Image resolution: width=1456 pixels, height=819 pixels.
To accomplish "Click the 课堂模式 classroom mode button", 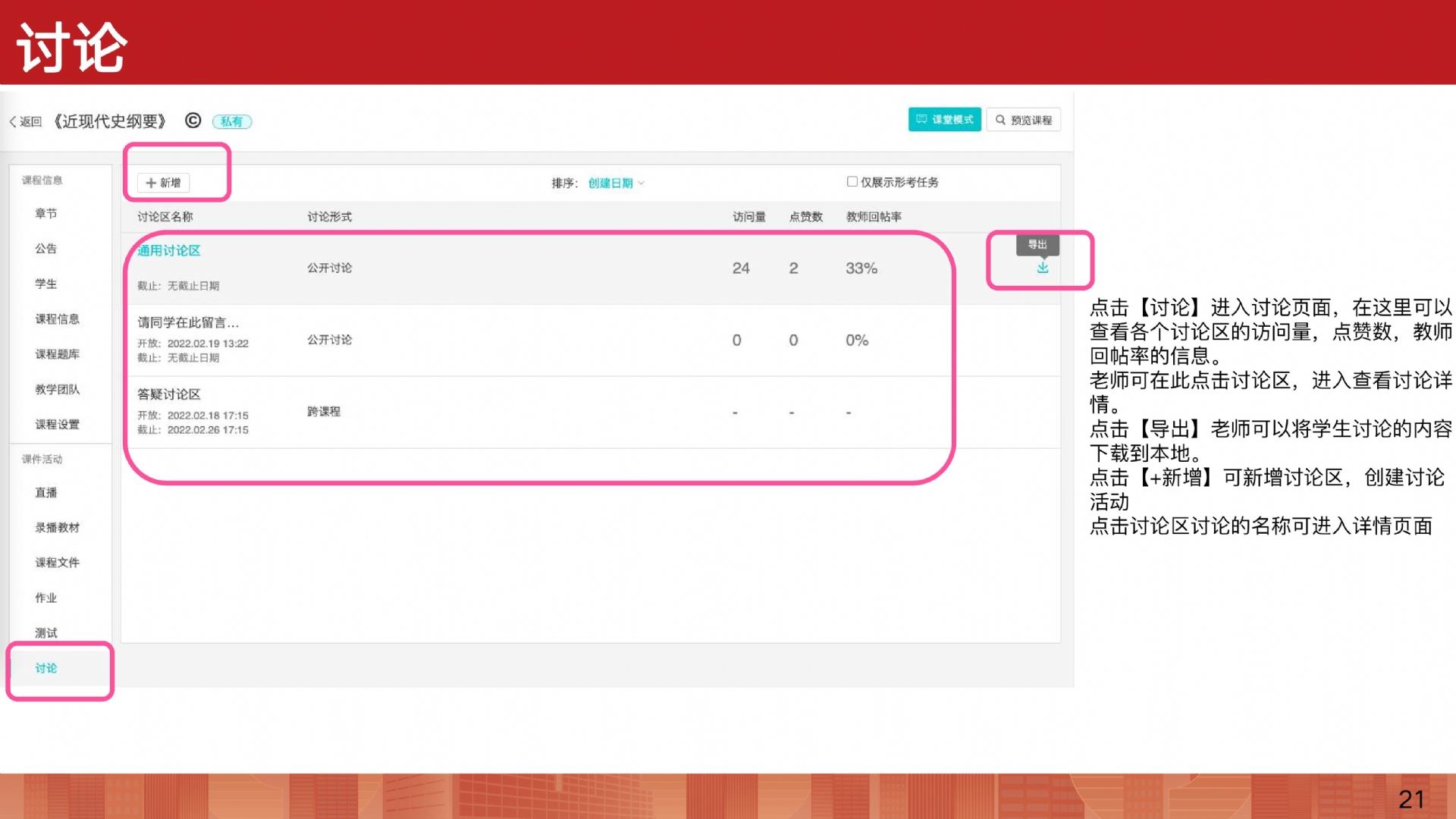I will pyautogui.click(x=944, y=120).
